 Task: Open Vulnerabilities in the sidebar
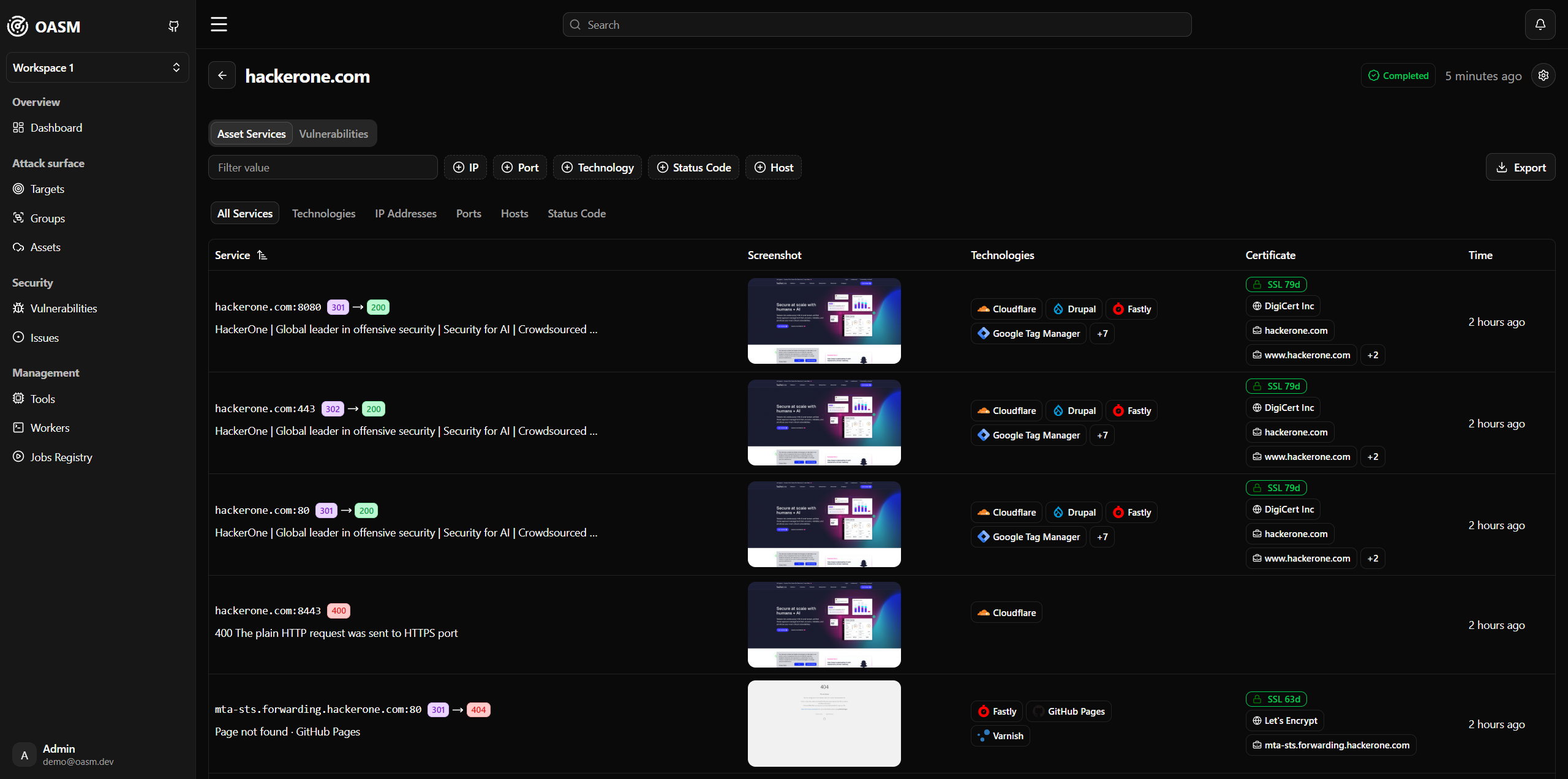point(64,308)
